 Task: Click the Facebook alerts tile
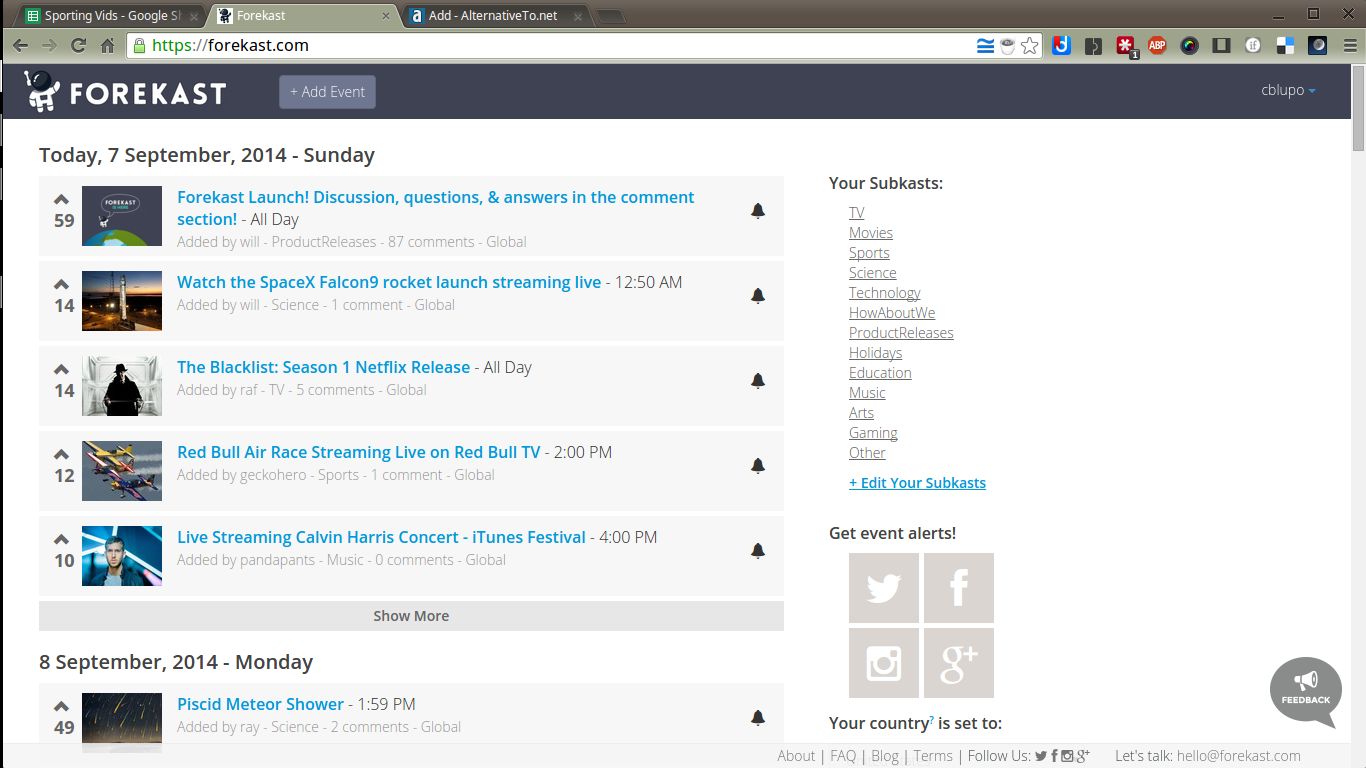pyautogui.click(x=959, y=588)
